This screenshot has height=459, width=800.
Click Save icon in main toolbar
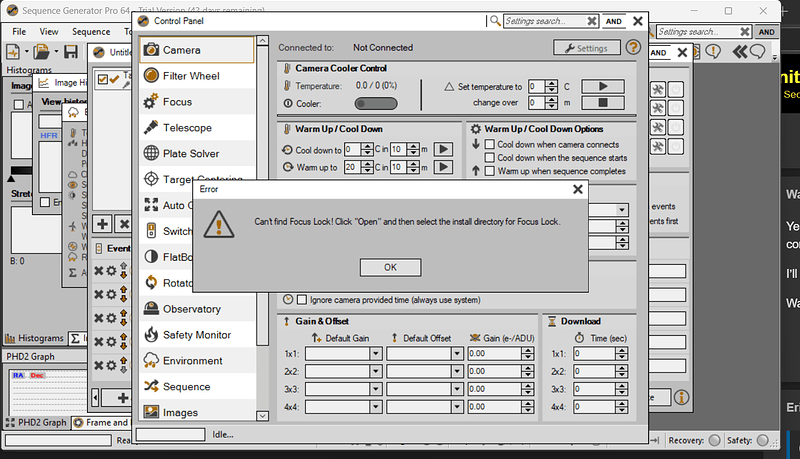[70, 52]
